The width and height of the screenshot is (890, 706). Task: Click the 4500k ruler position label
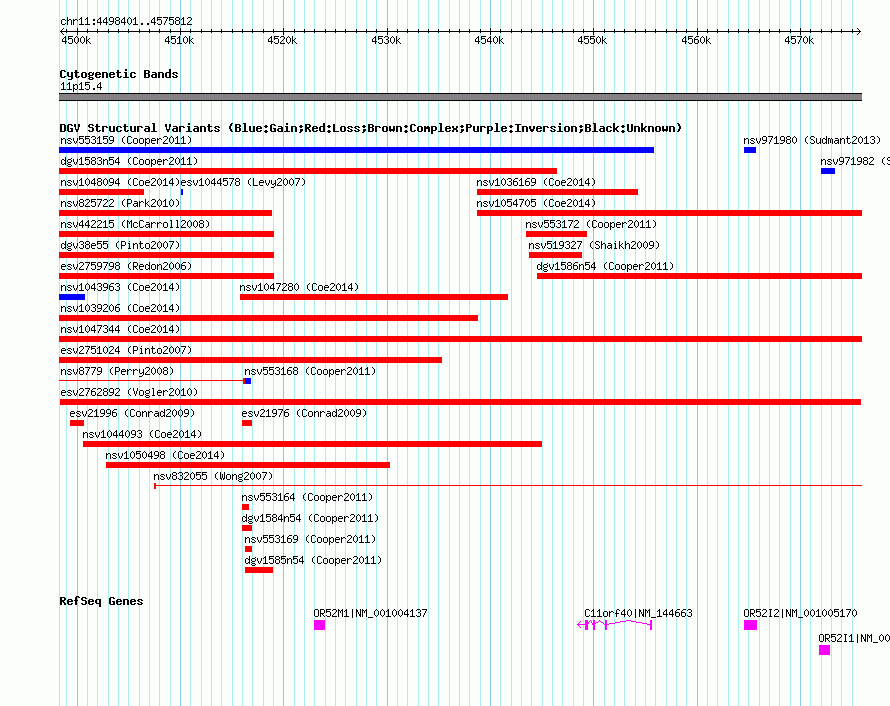coord(75,40)
